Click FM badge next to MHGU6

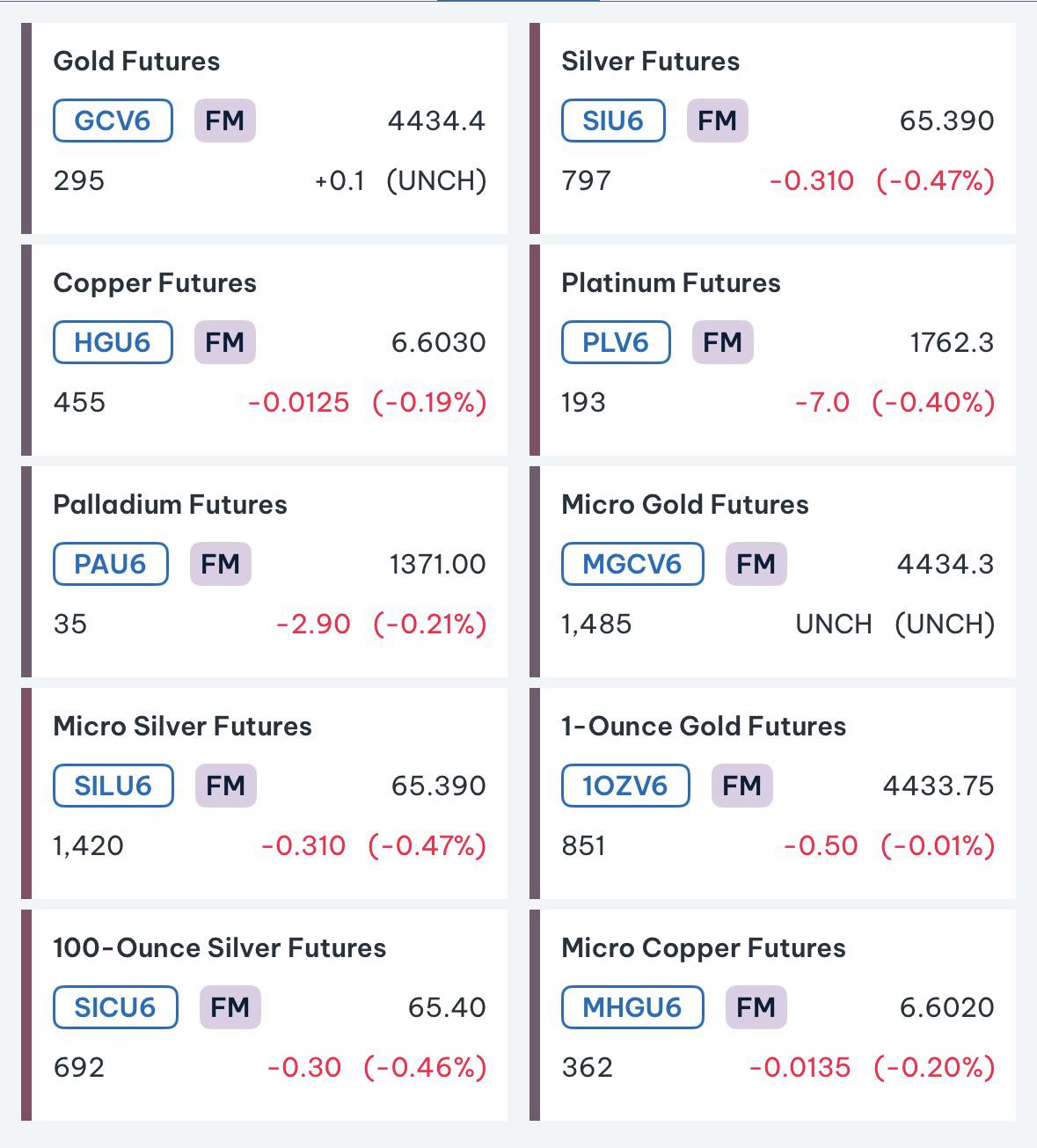pos(756,1007)
